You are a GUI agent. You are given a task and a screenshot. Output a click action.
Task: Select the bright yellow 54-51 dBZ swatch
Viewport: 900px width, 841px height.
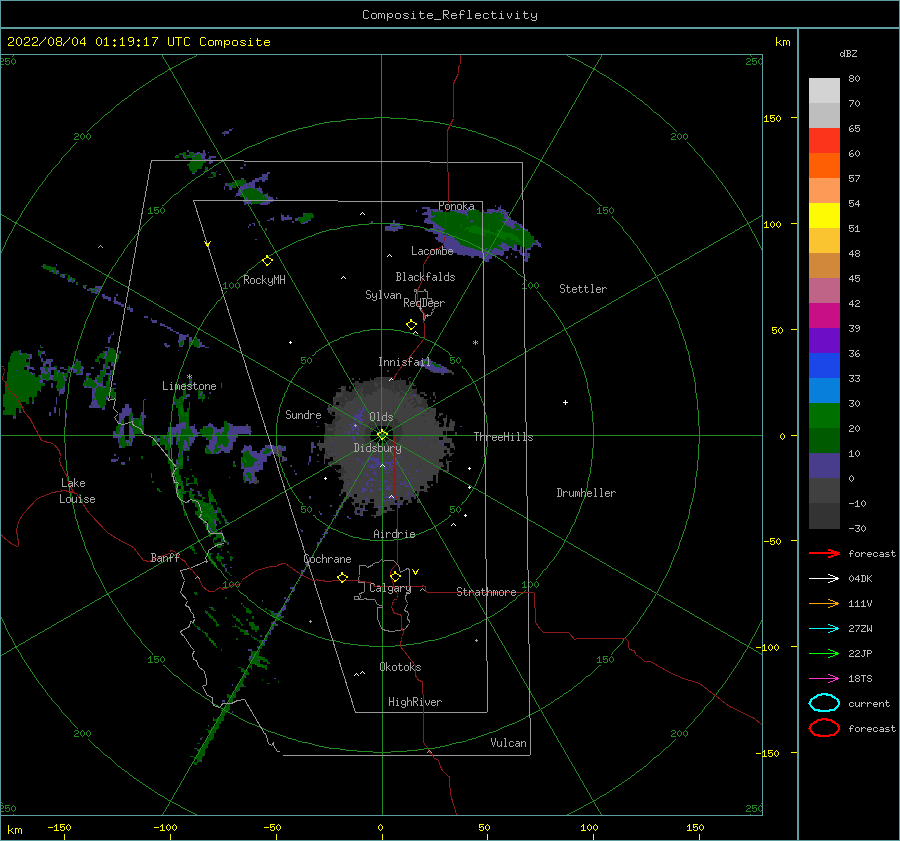(x=824, y=215)
